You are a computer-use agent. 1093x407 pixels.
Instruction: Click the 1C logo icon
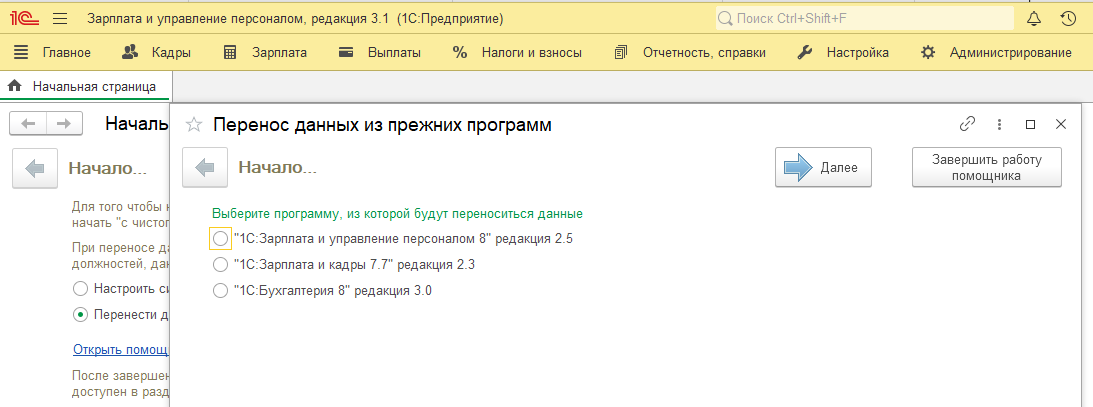tap(22, 18)
